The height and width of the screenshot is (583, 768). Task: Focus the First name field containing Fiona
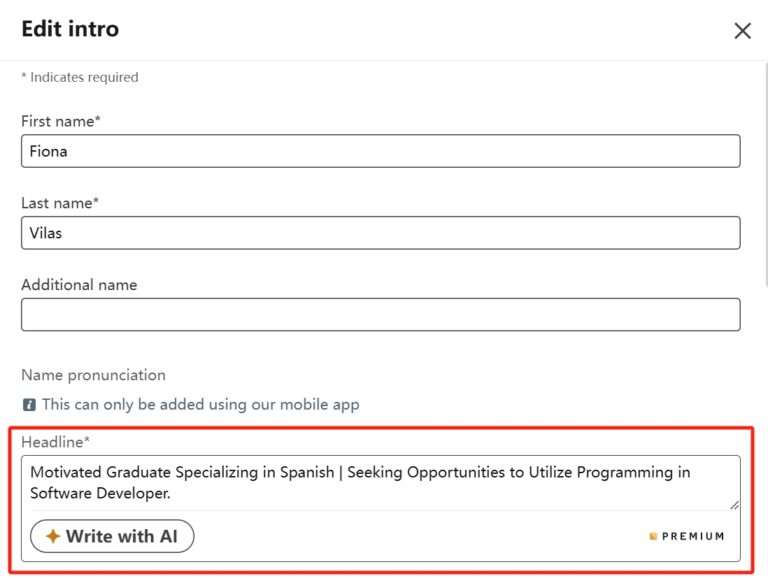coord(380,151)
